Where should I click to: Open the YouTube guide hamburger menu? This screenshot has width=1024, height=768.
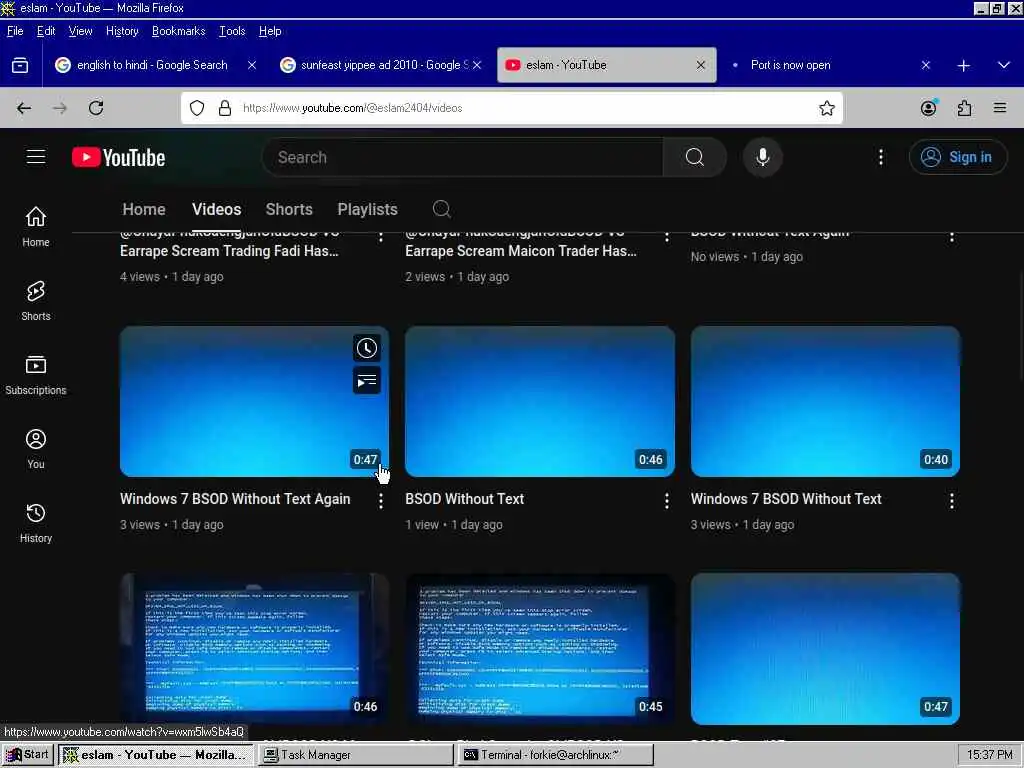(36, 157)
